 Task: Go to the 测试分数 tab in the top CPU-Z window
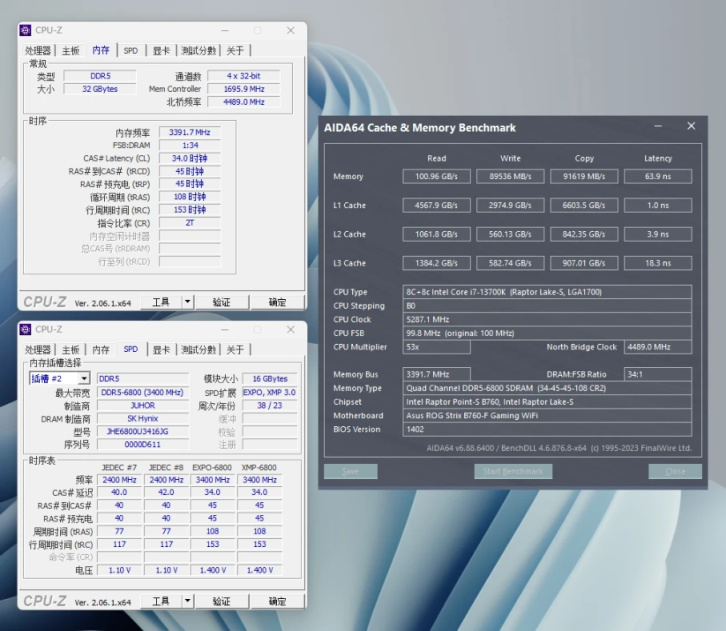coord(198,51)
